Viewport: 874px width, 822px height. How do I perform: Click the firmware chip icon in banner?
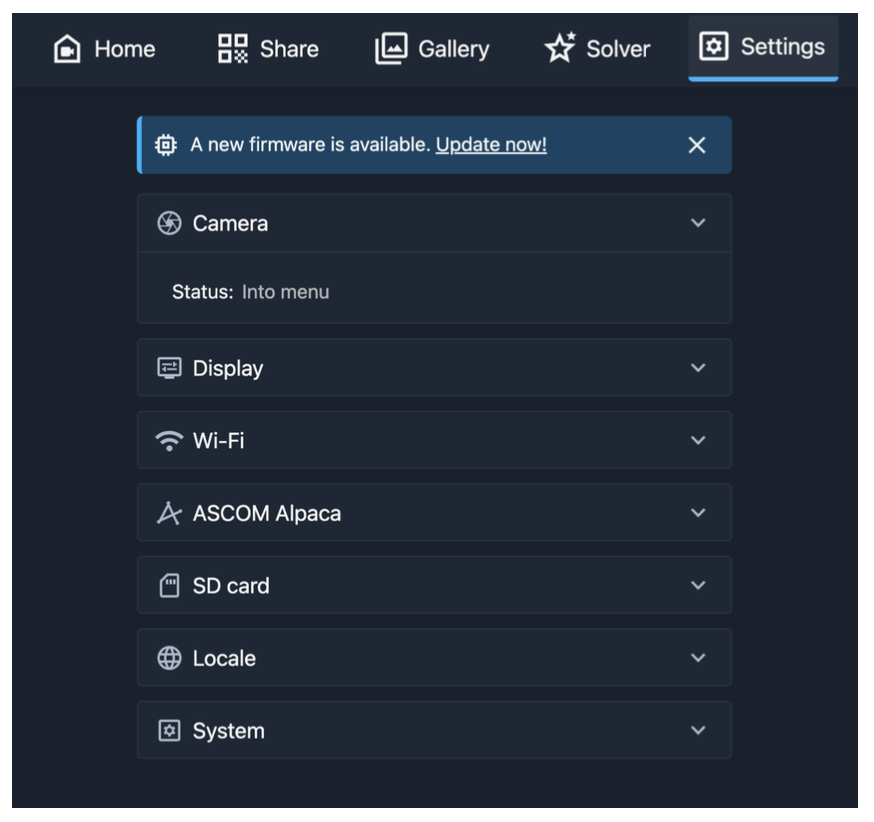pos(166,146)
